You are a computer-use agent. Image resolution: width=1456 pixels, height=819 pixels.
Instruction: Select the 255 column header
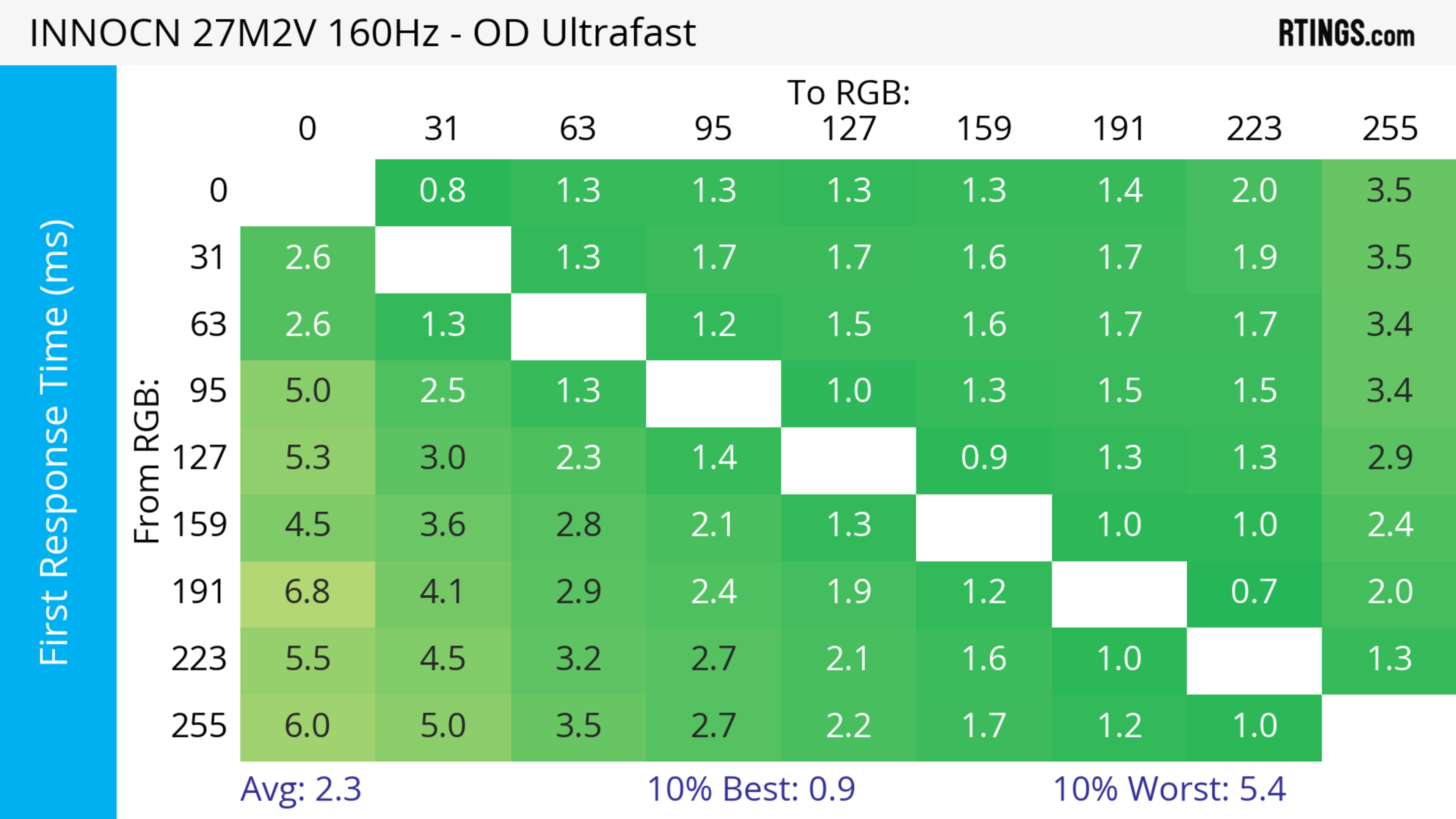coord(1389,129)
